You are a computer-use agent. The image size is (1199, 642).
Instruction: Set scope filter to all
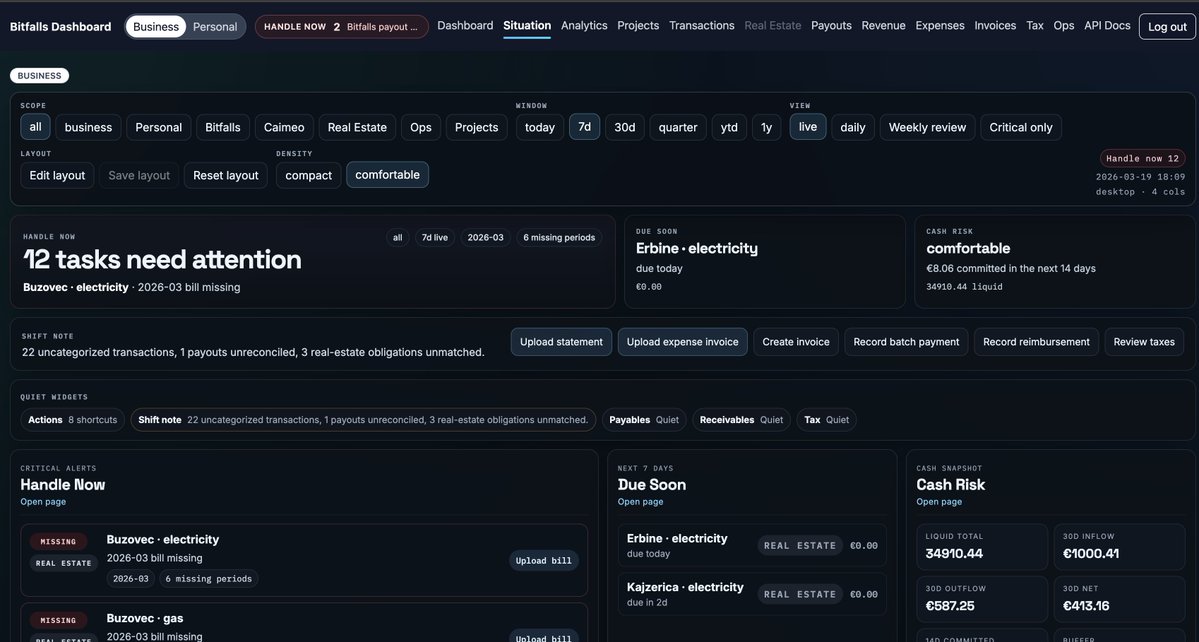coord(35,127)
